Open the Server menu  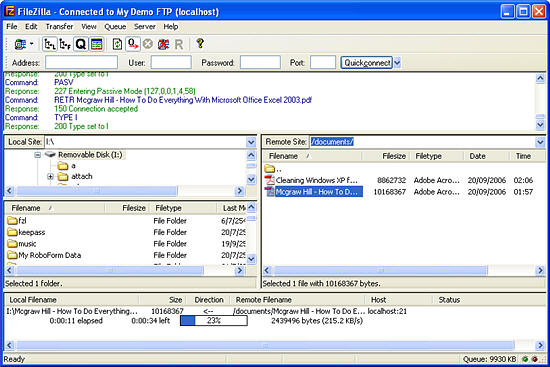(x=145, y=27)
